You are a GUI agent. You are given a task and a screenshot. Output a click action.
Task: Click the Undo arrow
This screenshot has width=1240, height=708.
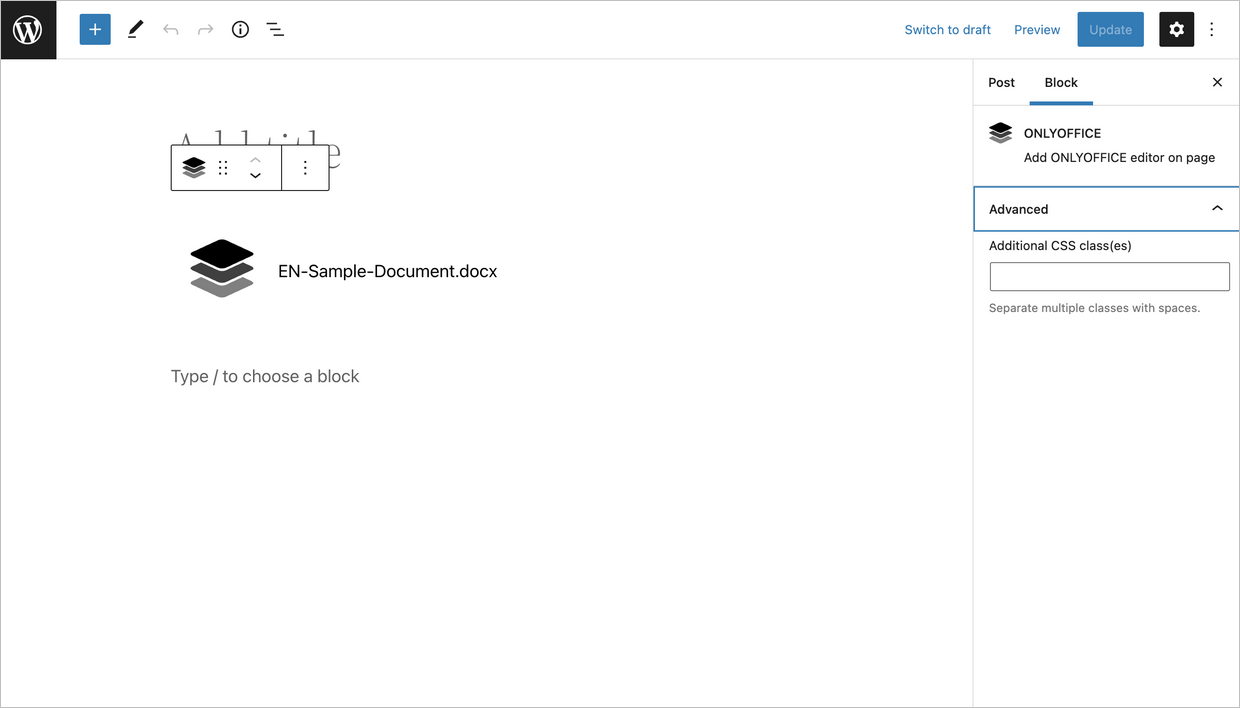click(171, 30)
